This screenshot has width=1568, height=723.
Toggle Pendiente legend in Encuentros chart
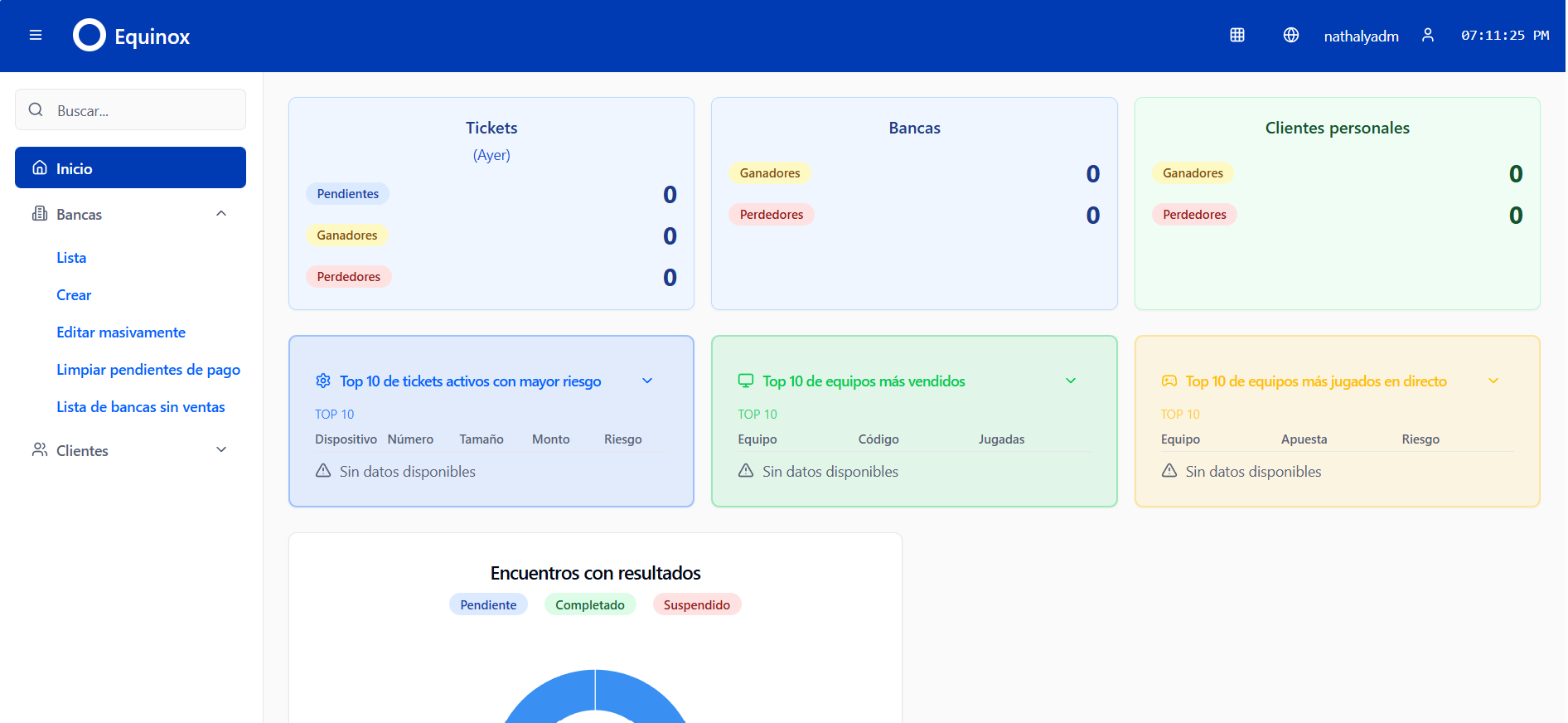[x=488, y=604]
